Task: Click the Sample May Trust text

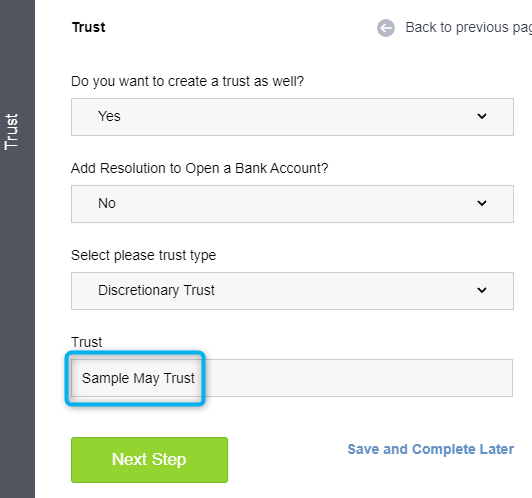Action: coord(138,378)
